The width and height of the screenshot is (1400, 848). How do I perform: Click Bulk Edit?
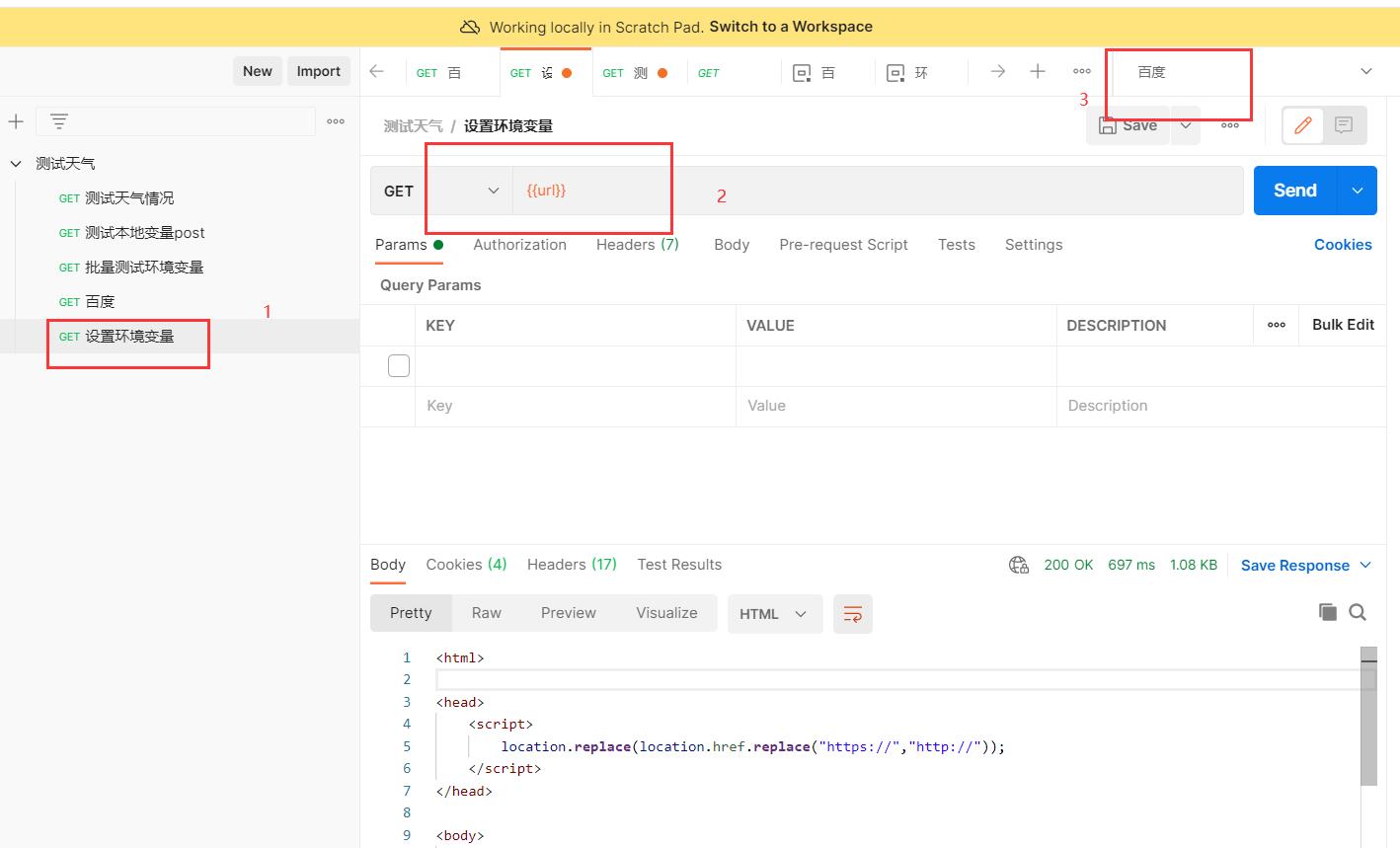pyautogui.click(x=1343, y=325)
